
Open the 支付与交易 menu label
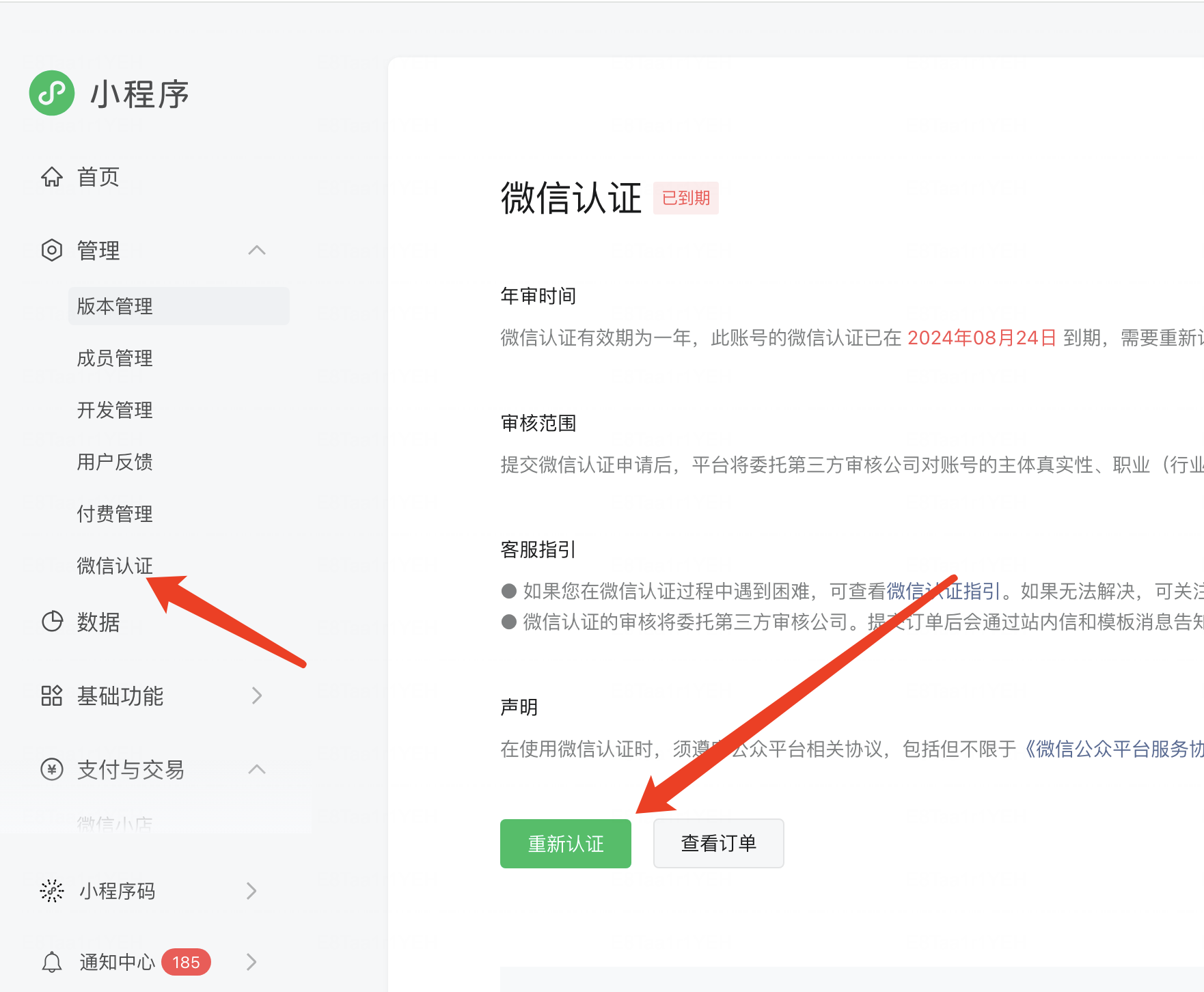point(131,769)
